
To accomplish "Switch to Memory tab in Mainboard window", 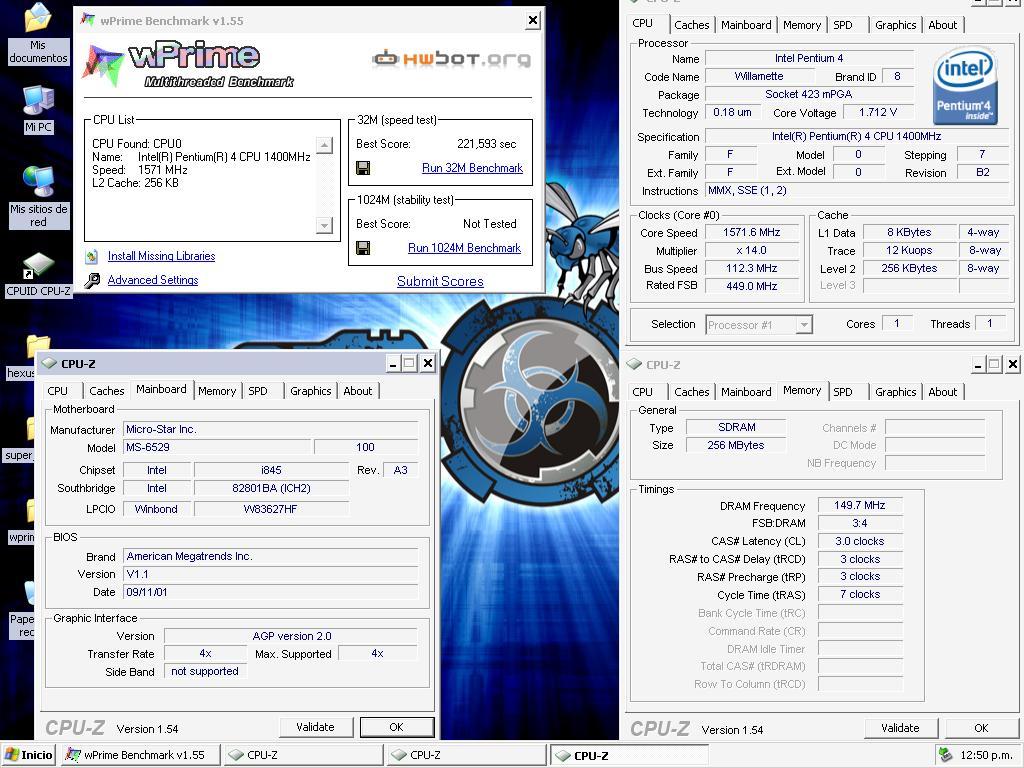I will (217, 391).
